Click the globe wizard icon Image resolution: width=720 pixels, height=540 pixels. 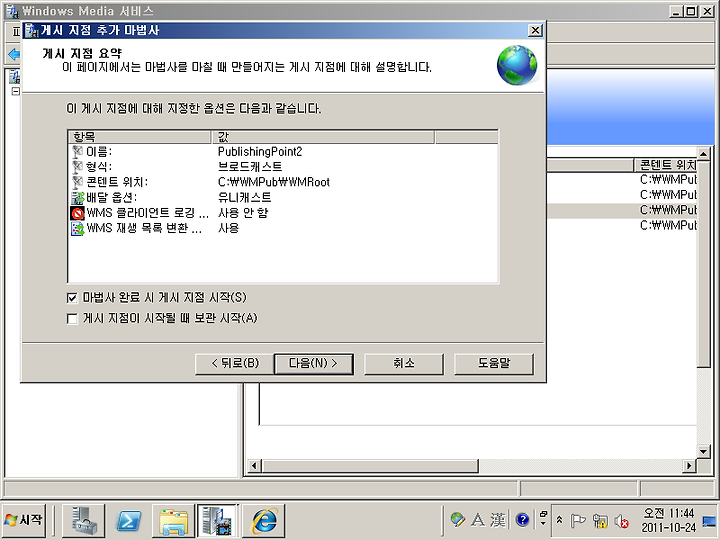pos(517,65)
